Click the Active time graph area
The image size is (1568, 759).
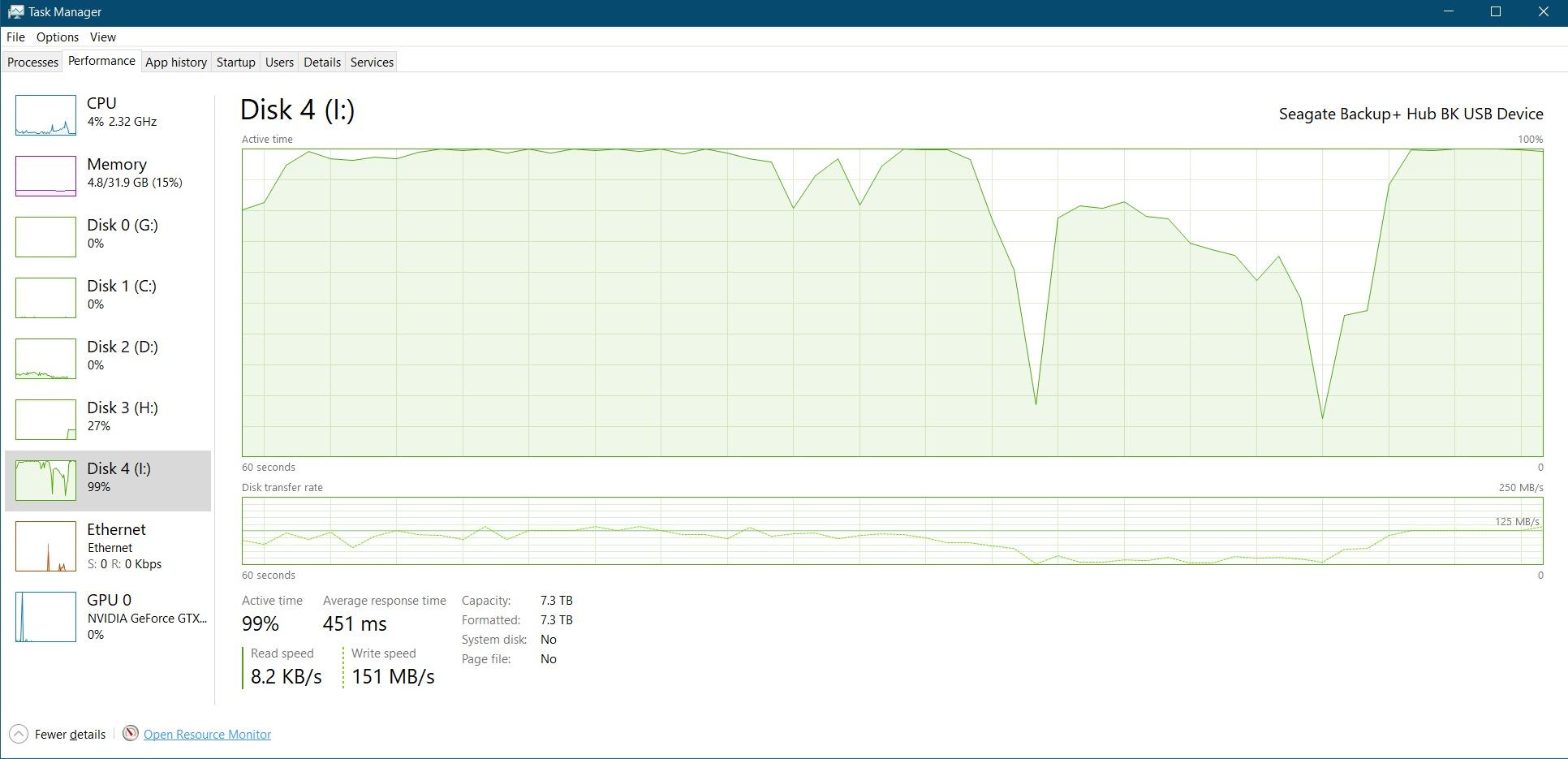point(892,302)
